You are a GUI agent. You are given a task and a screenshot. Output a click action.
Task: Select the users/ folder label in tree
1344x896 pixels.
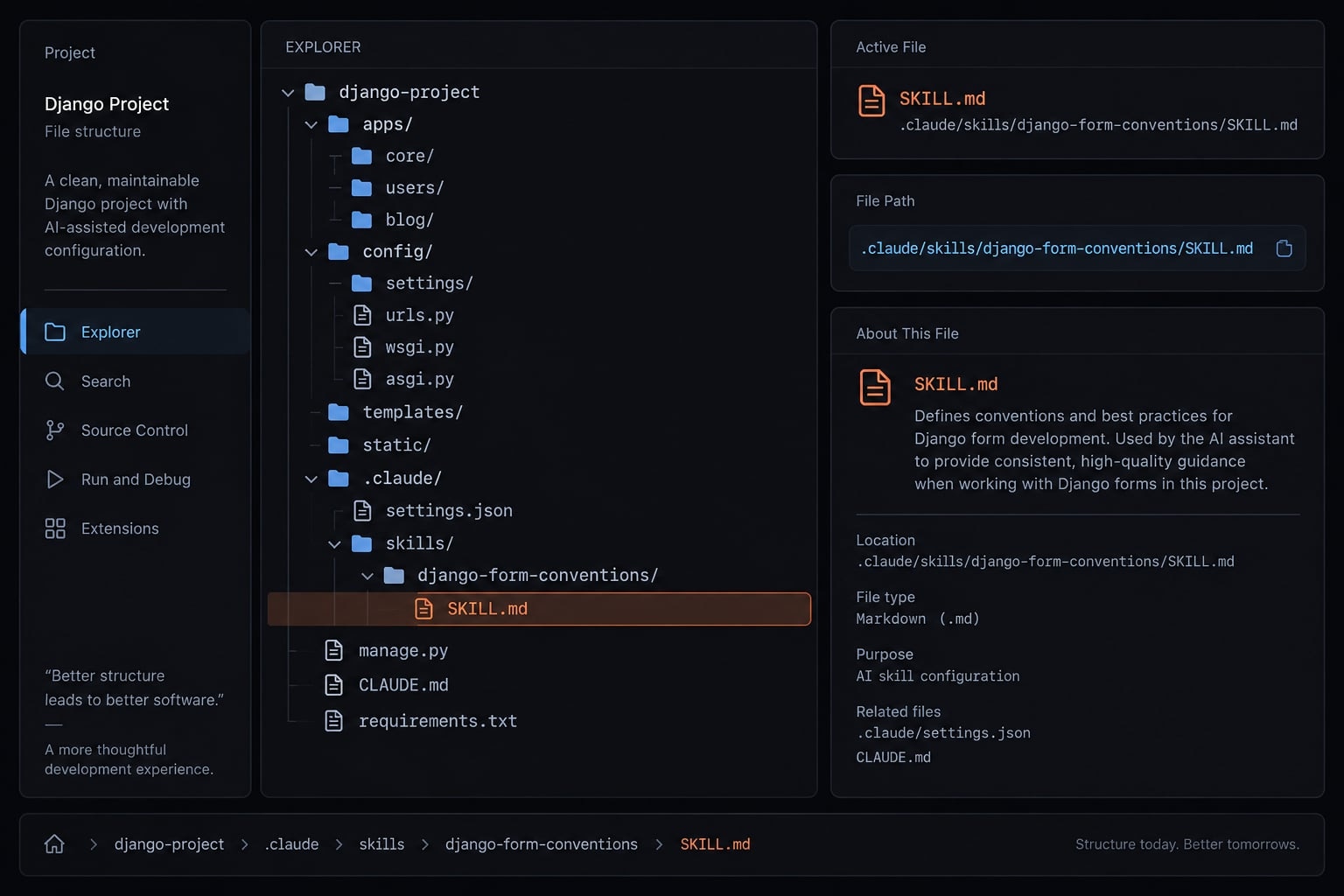pyautogui.click(x=415, y=187)
